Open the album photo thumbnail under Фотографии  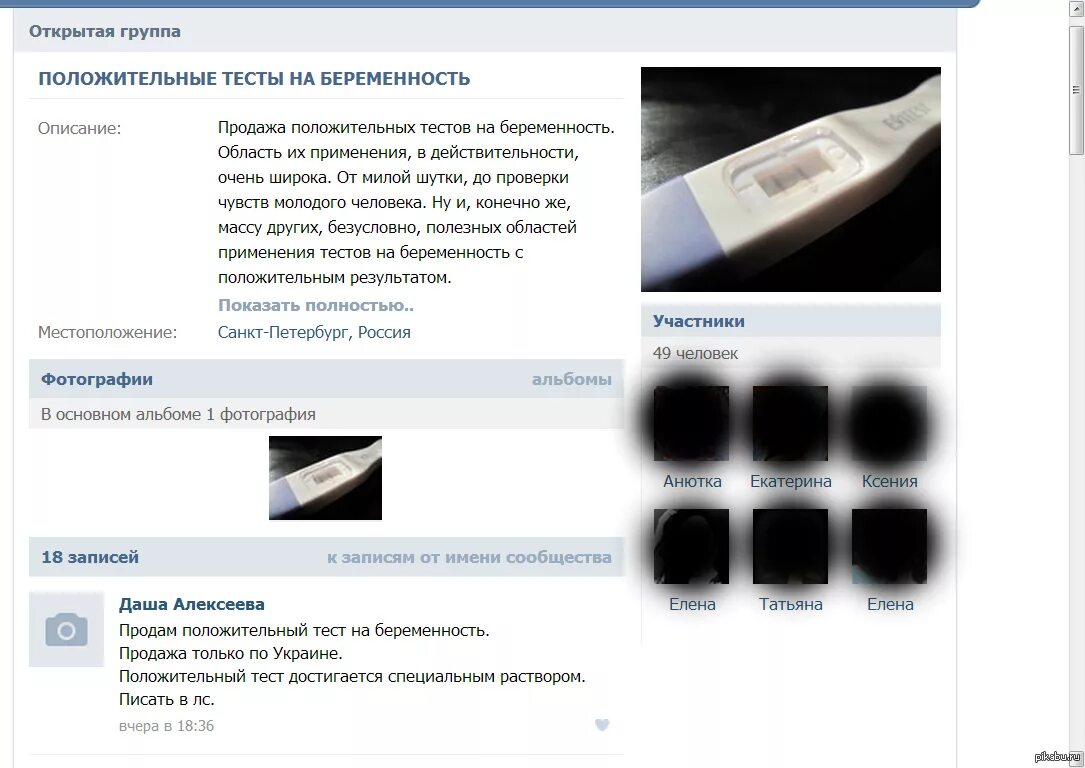[325, 477]
